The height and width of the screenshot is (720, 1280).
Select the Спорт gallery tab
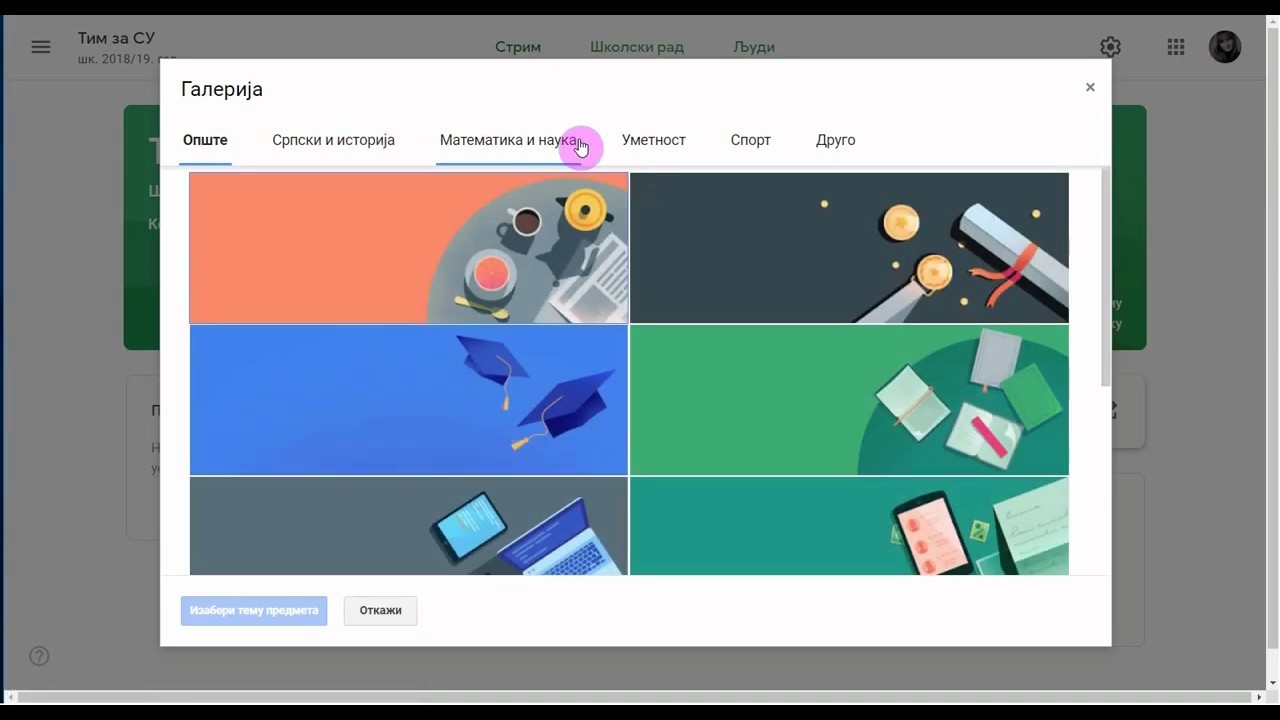click(750, 140)
